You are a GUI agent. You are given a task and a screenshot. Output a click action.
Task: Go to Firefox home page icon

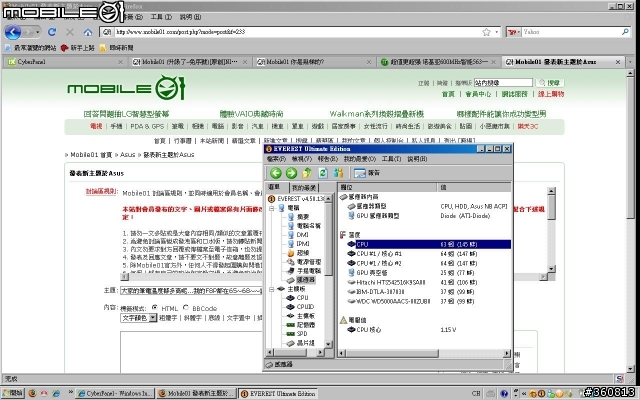coord(88,32)
